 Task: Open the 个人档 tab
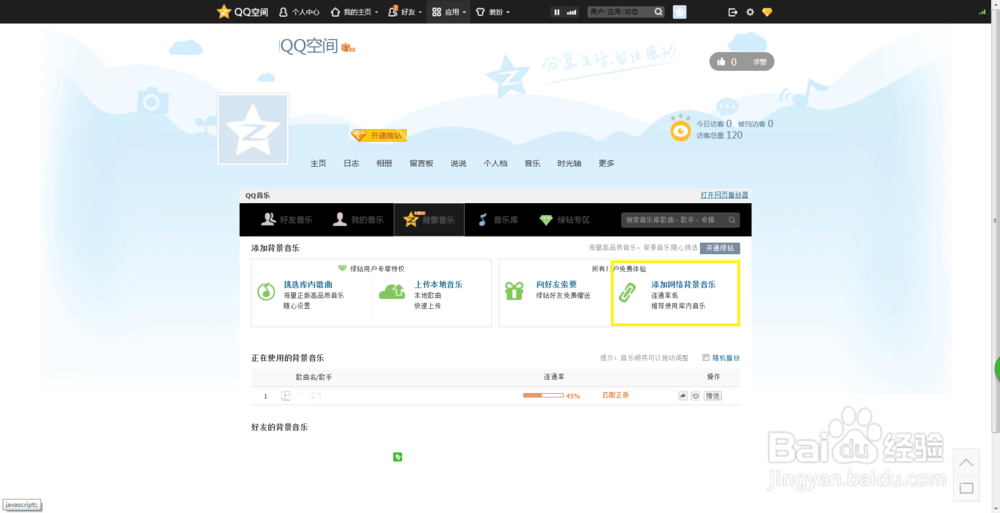496,163
